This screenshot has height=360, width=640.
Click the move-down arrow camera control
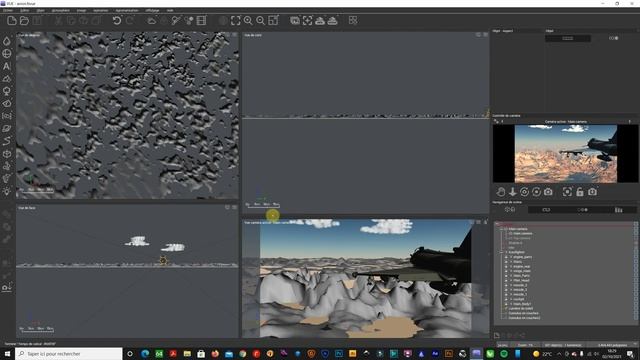512,191
